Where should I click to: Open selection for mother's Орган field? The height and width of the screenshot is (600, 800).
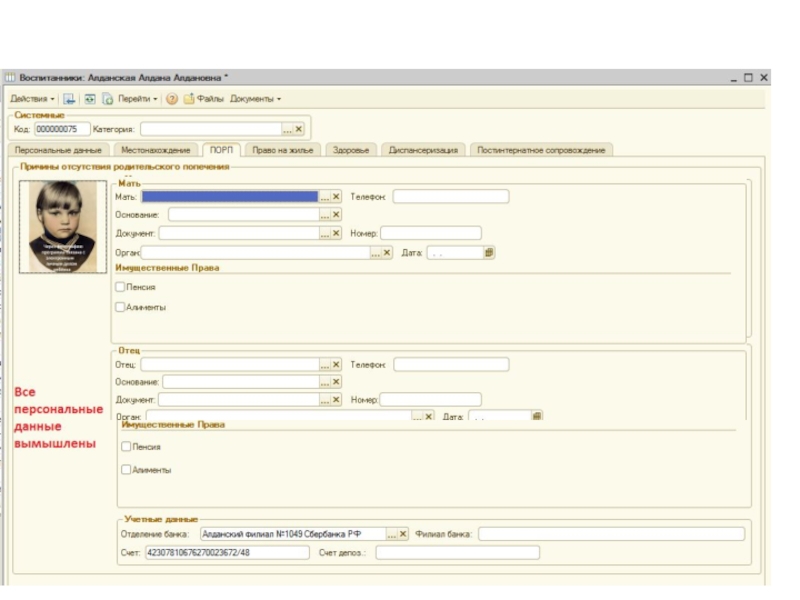376,253
